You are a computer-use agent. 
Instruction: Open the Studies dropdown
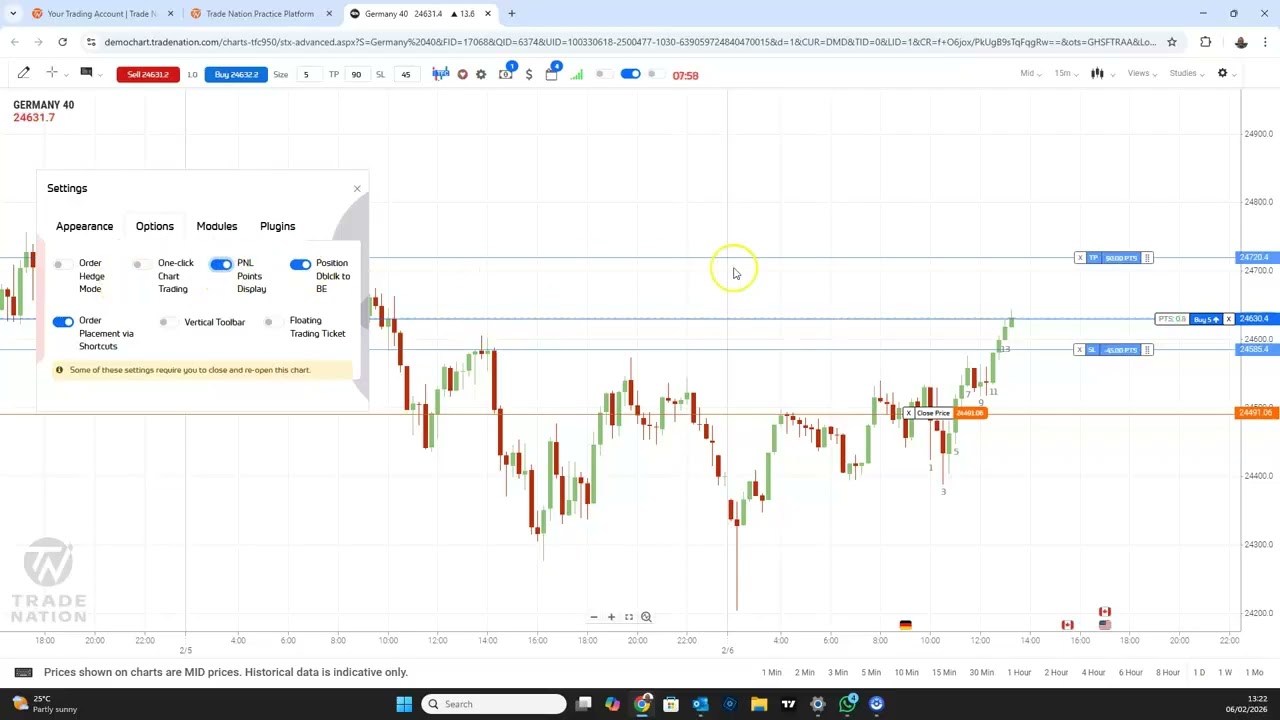pyautogui.click(x=1186, y=73)
